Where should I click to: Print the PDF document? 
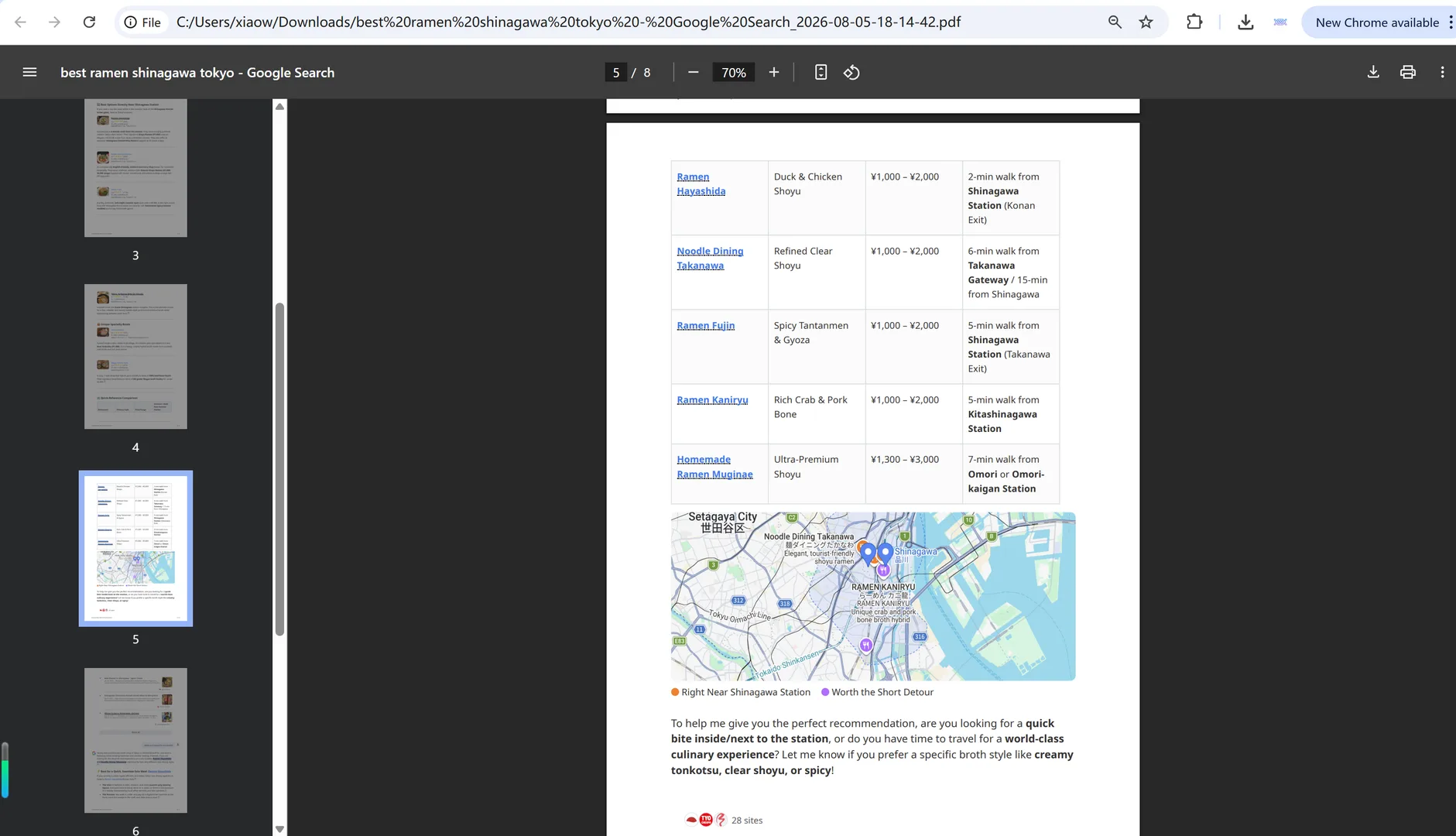(x=1408, y=72)
